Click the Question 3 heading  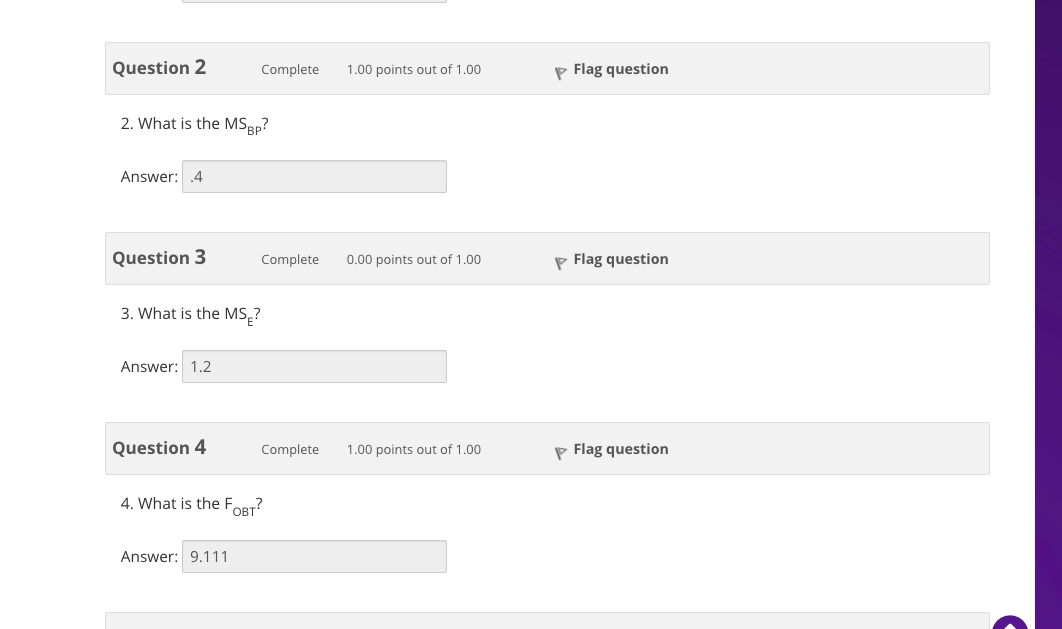pyautogui.click(x=159, y=258)
